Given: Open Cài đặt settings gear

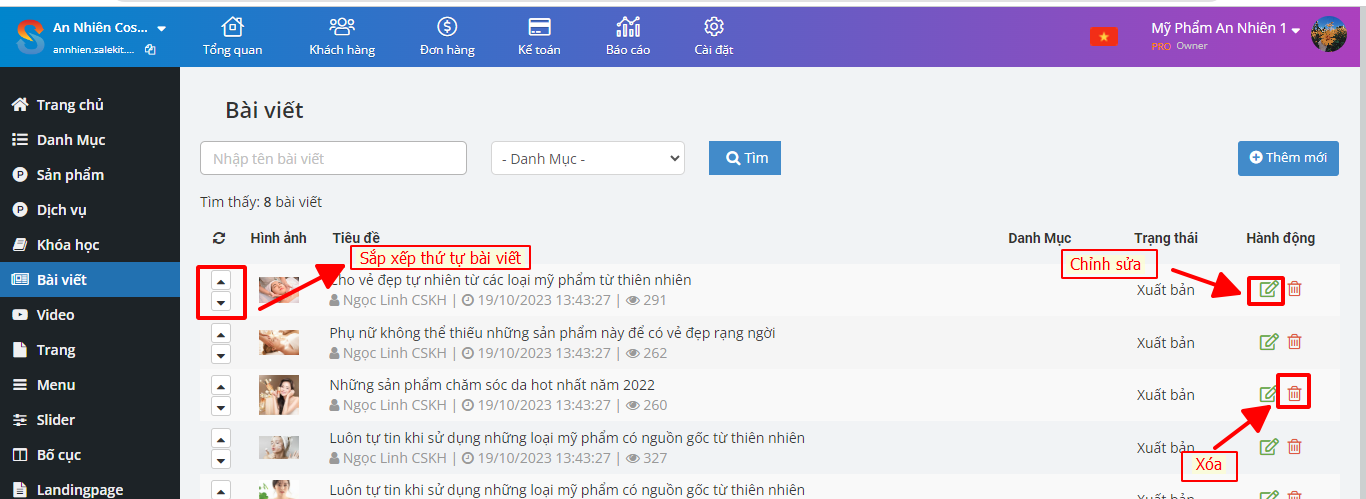Looking at the screenshot, I should click(x=714, y=36).
